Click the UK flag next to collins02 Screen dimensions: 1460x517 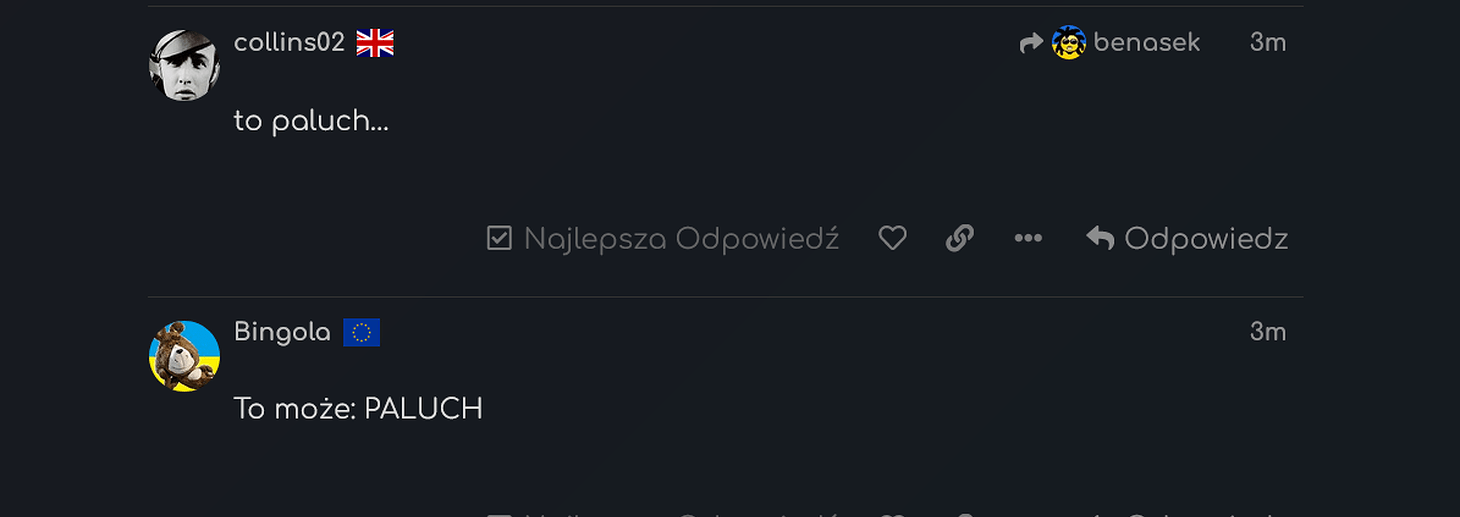375,43
